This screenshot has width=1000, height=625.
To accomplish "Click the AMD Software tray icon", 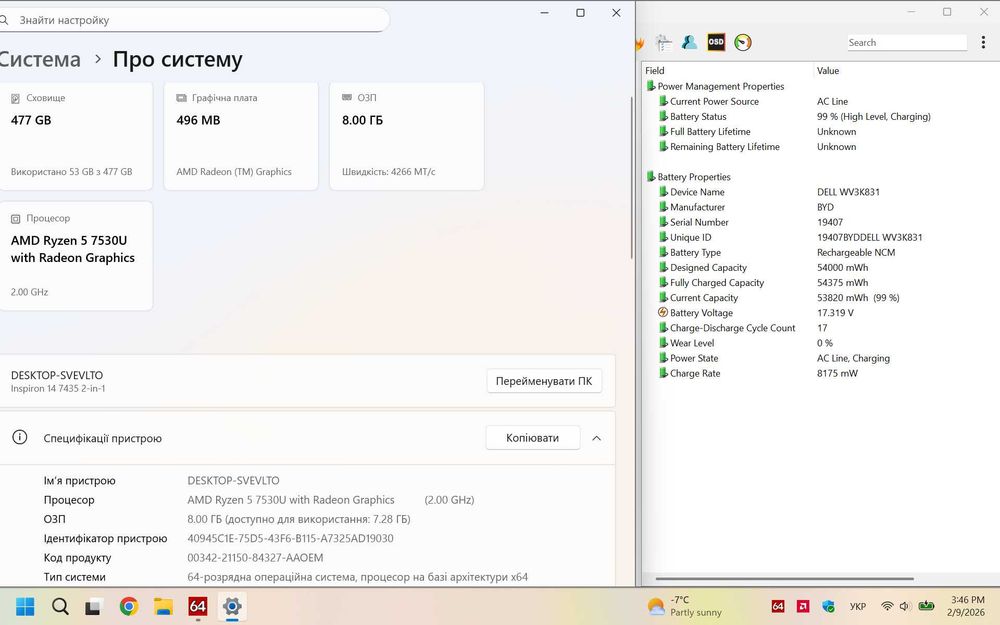I will (x=803, y=606).
